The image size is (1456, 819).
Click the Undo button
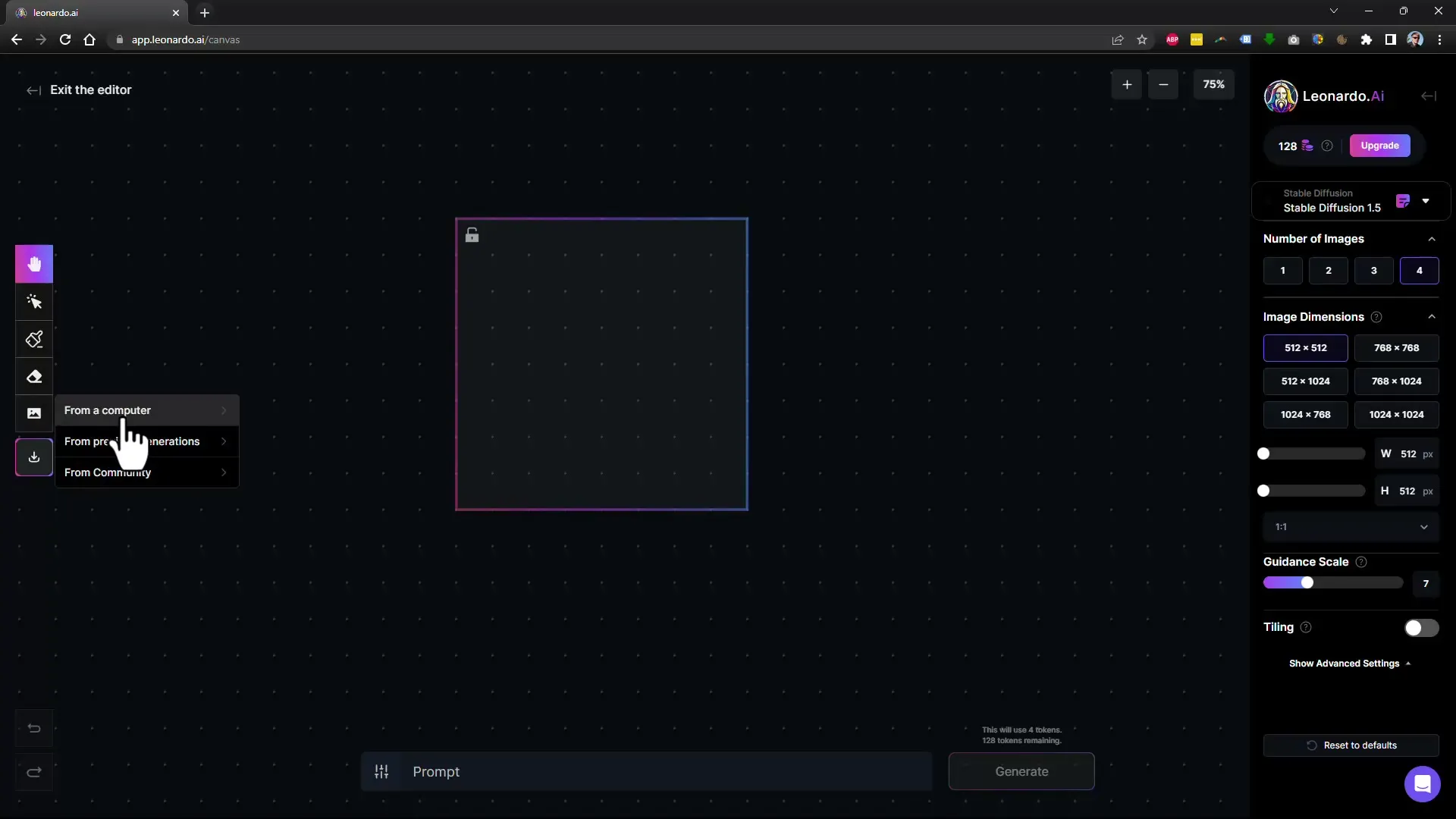(33, 728)
